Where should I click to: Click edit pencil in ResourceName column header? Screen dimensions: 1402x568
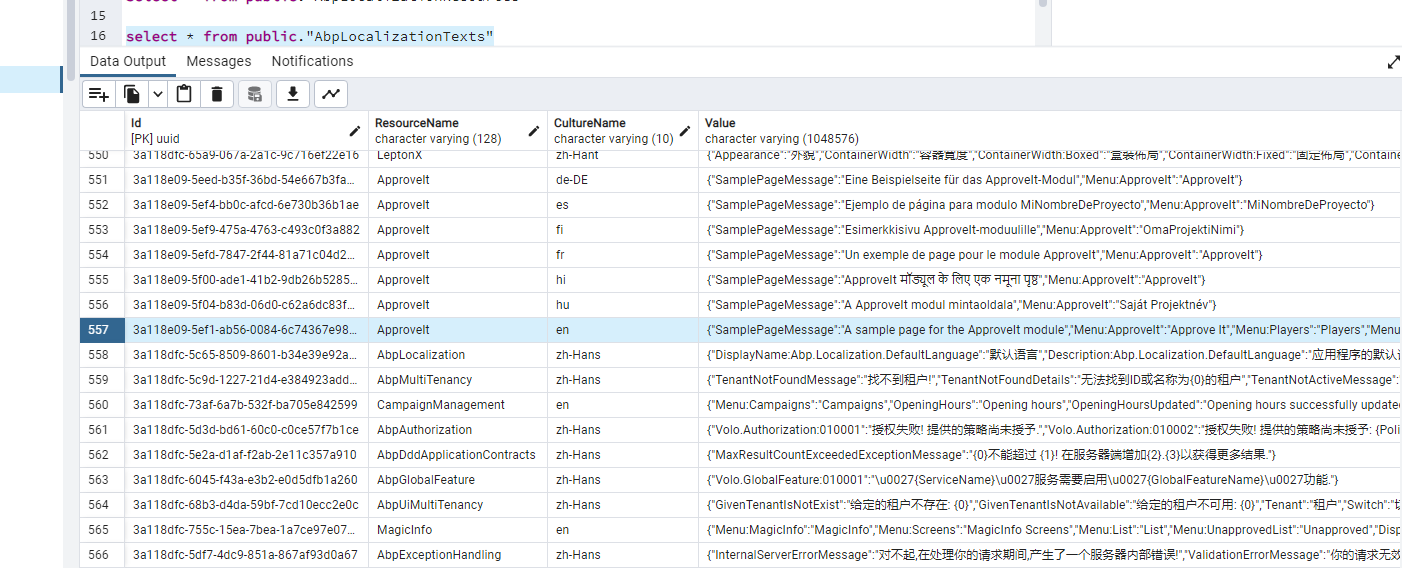534,131
